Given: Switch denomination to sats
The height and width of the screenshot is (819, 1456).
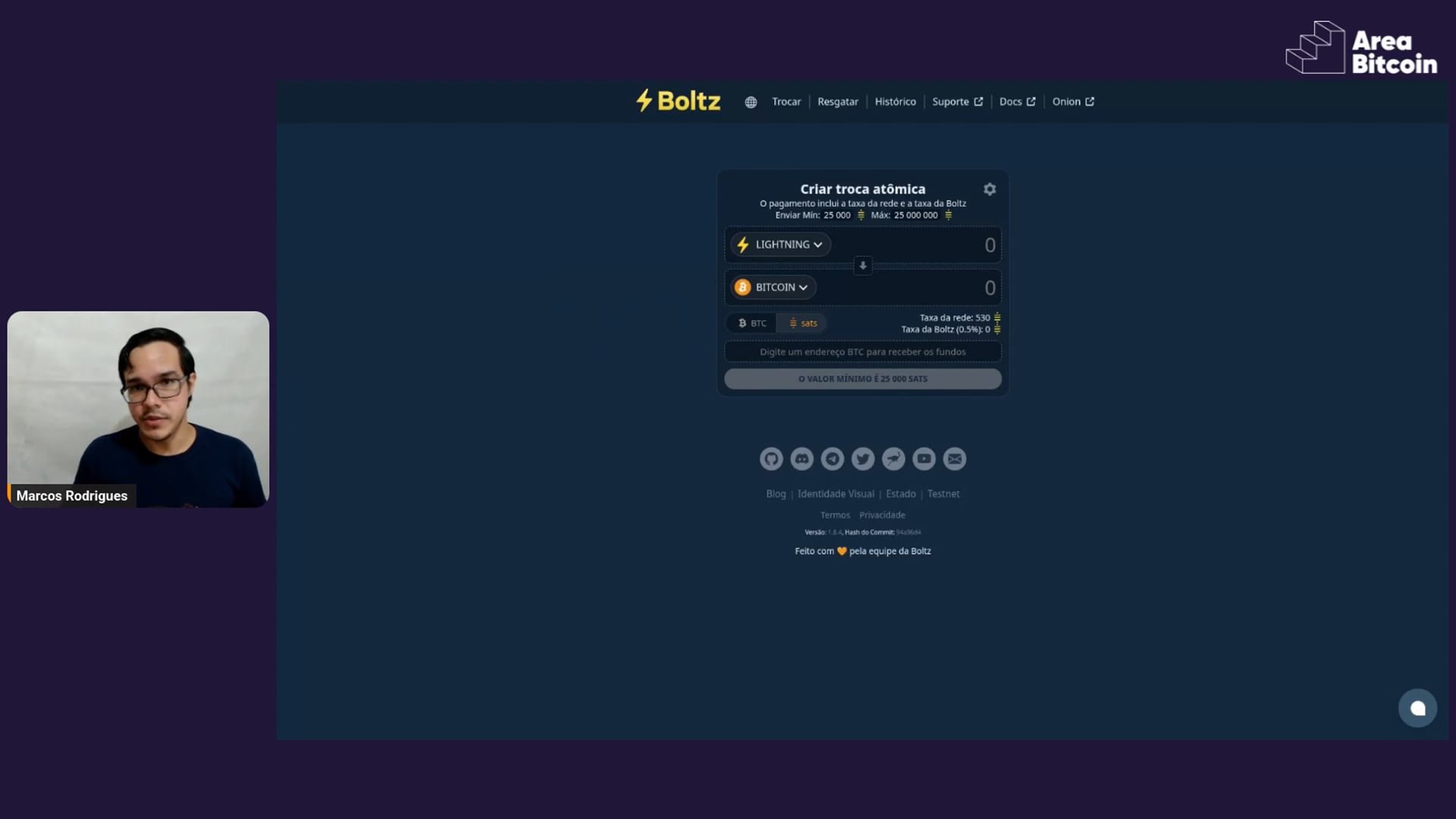Looking at the screenshot, I should pos(802,323).
